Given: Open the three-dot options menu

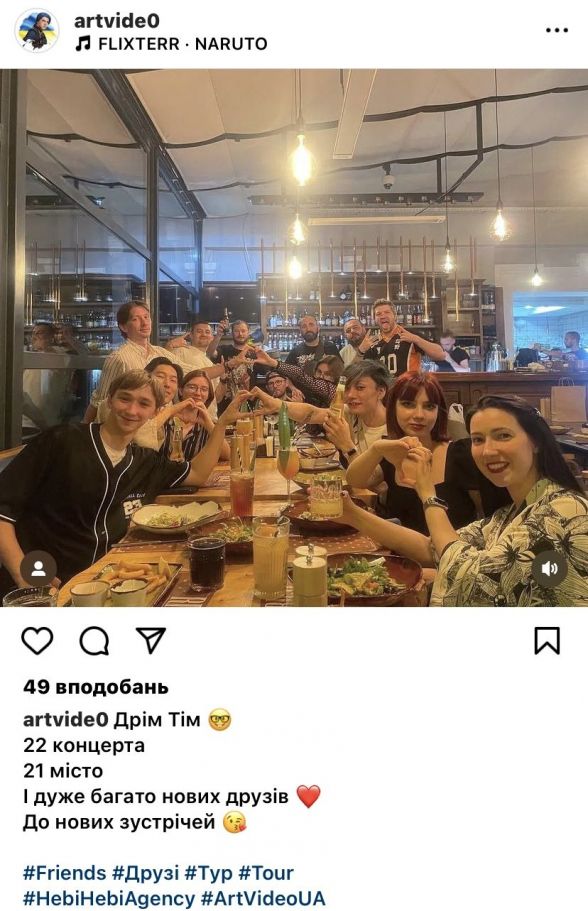Looking at the screenshot, I should point(557,30).
